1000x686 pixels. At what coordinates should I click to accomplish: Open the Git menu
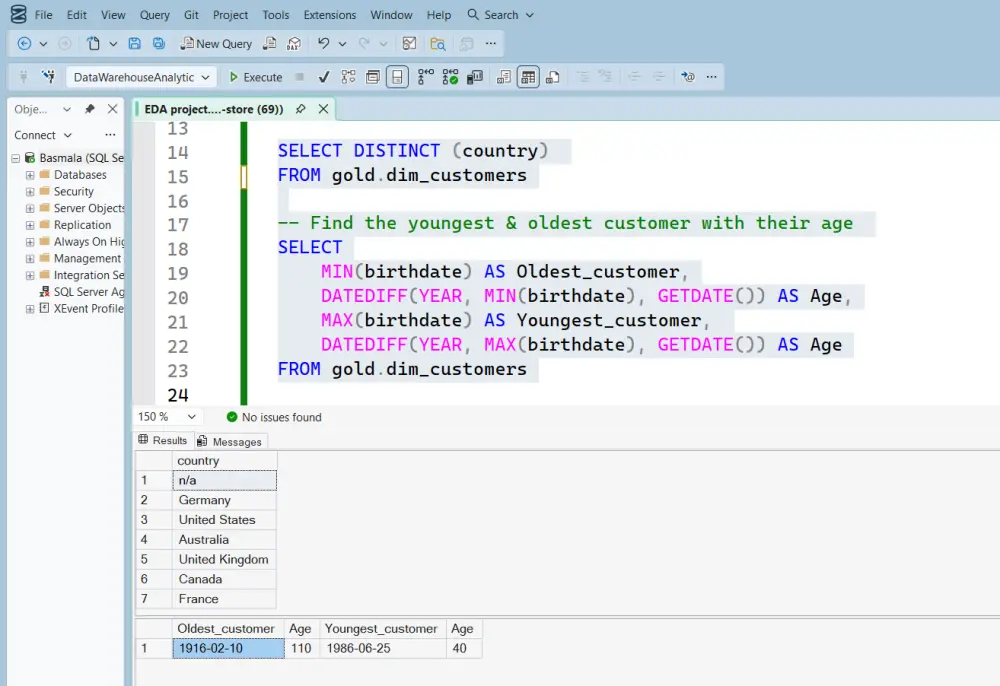pos(191,15)
